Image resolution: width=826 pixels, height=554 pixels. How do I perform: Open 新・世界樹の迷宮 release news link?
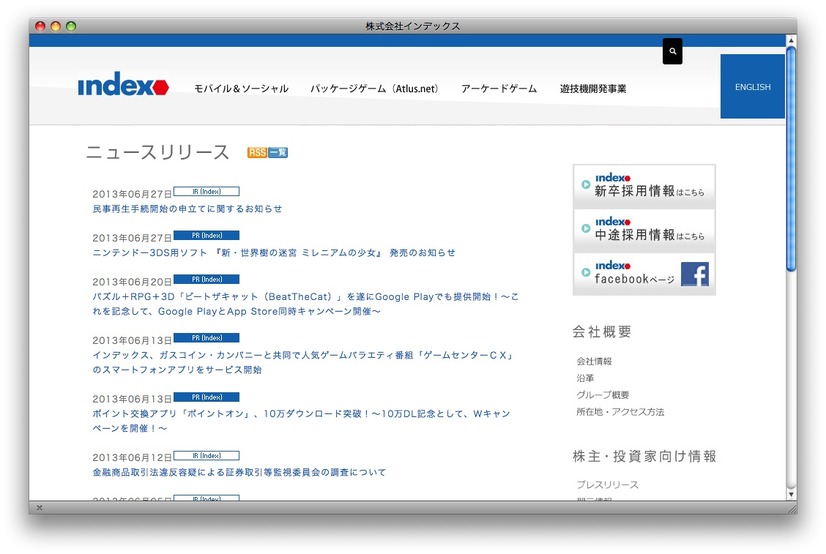tap(274, 253)
